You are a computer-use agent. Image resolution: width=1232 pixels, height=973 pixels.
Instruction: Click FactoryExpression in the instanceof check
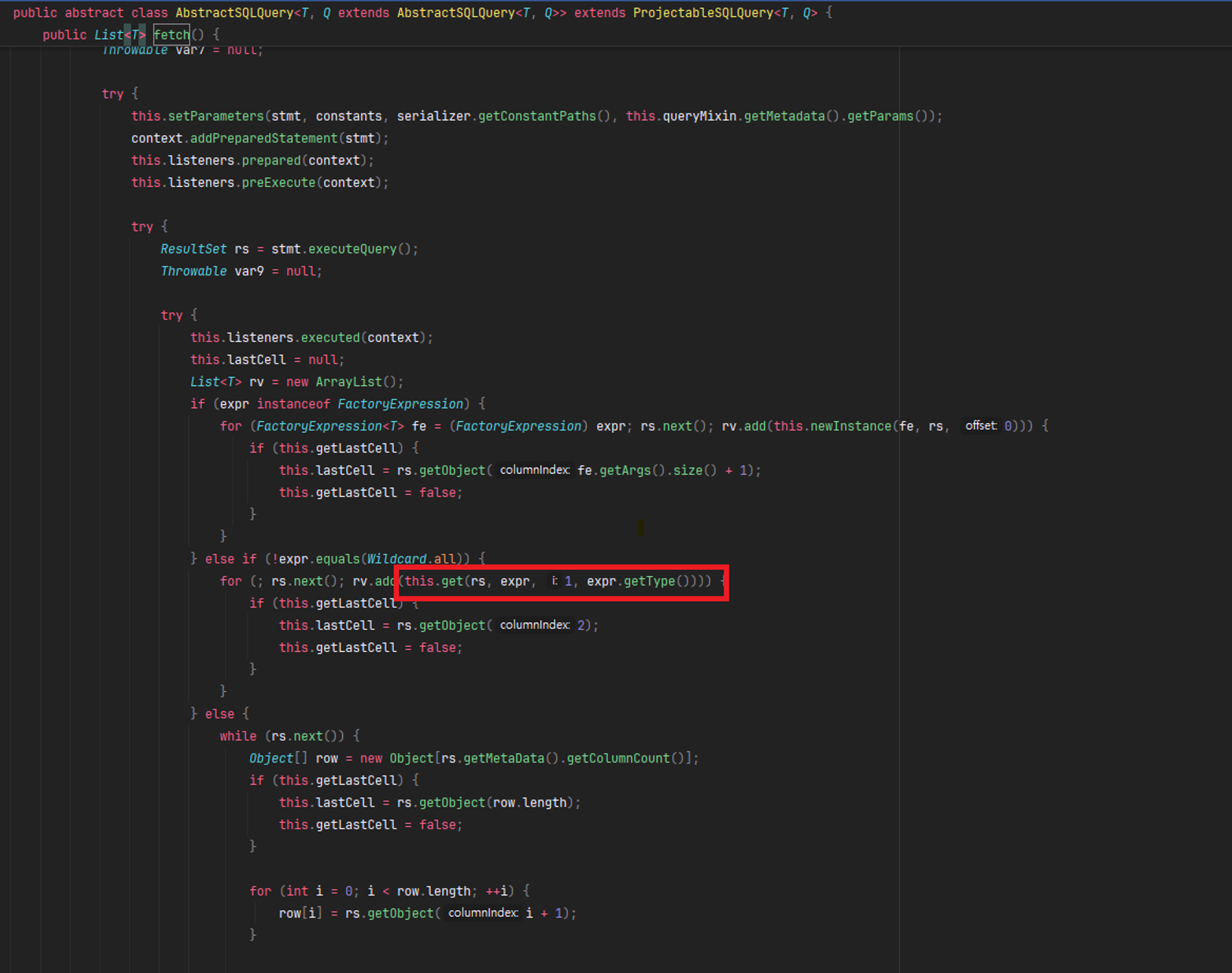pos(400,404)
